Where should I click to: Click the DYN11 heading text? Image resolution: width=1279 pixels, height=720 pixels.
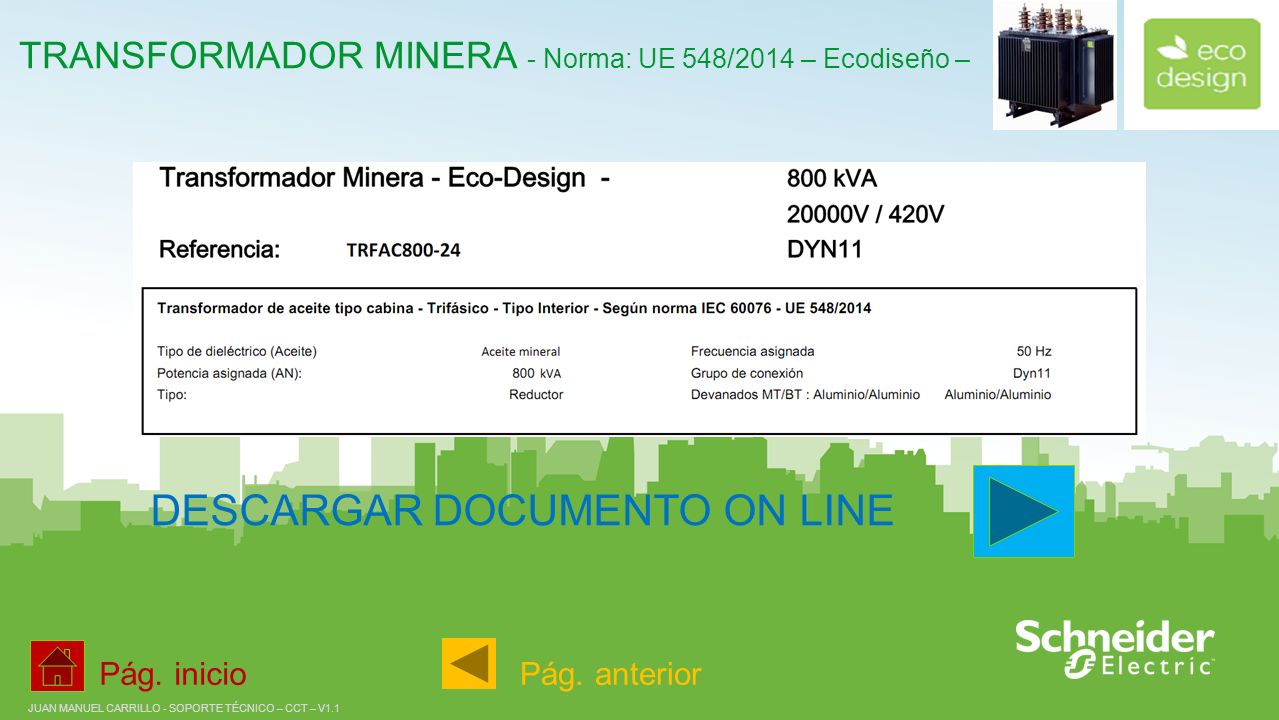[825, 250]
